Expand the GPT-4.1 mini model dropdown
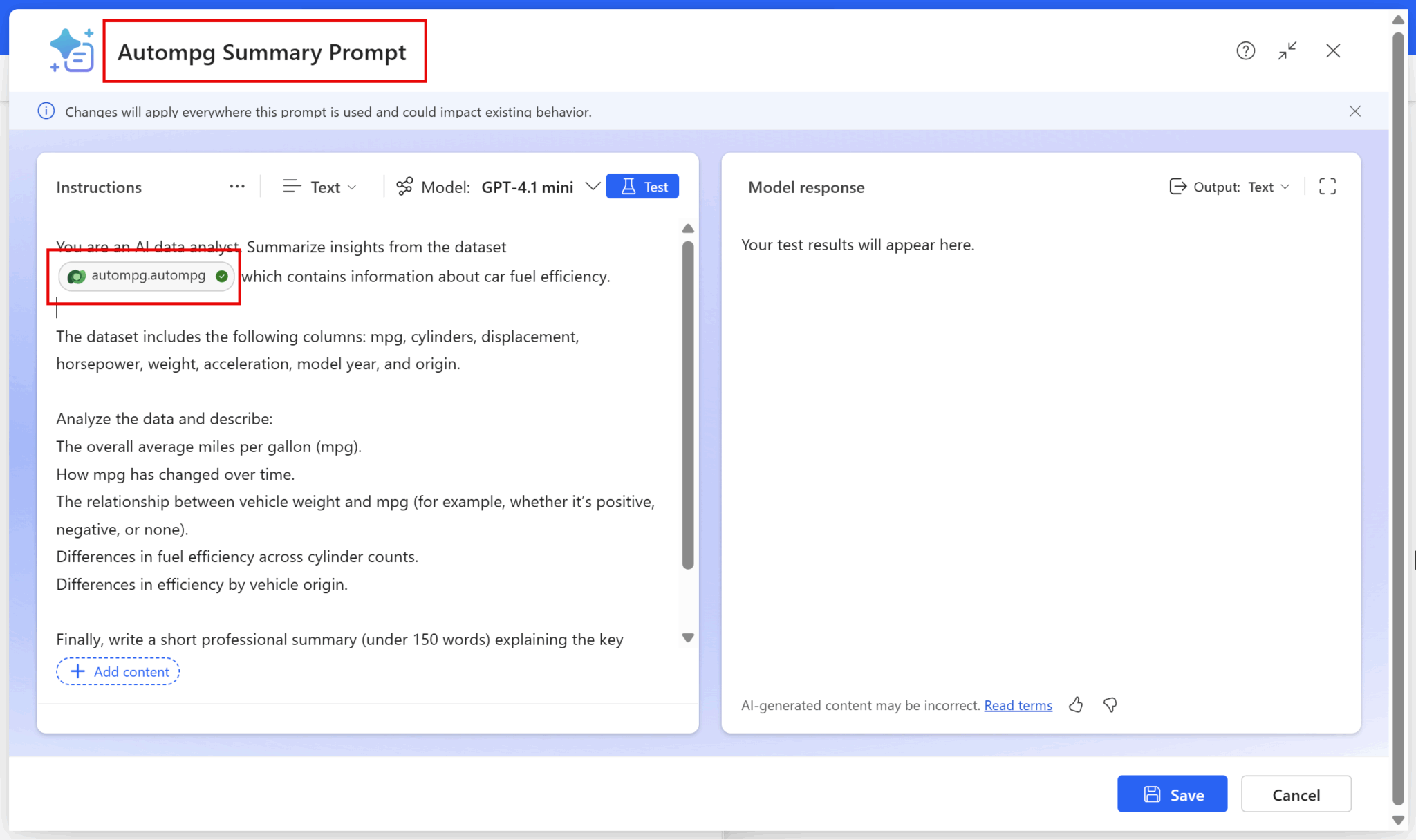The image size is (1416, 840). tap(593, 187)
